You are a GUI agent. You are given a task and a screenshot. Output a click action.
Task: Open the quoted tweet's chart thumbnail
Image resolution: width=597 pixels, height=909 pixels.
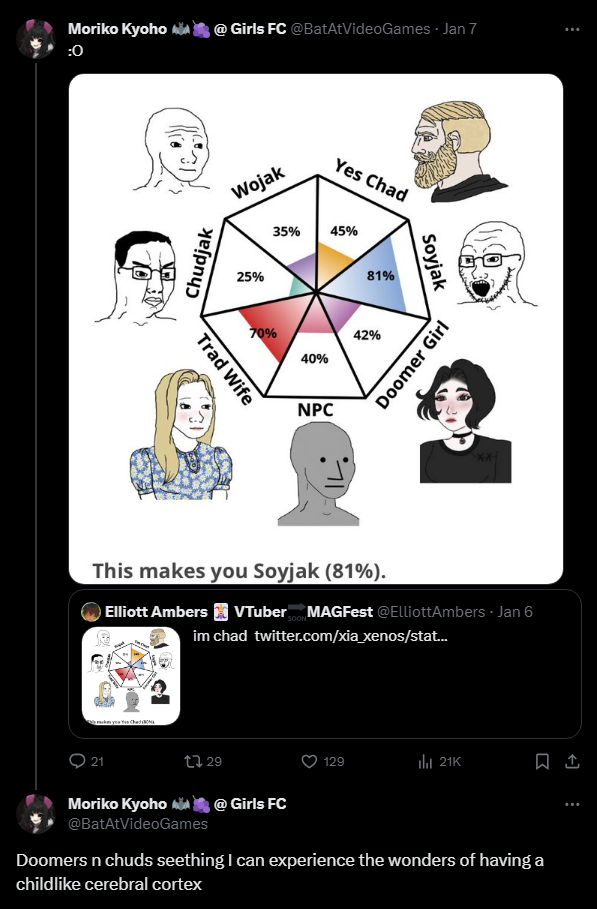[x=131, y=676]
